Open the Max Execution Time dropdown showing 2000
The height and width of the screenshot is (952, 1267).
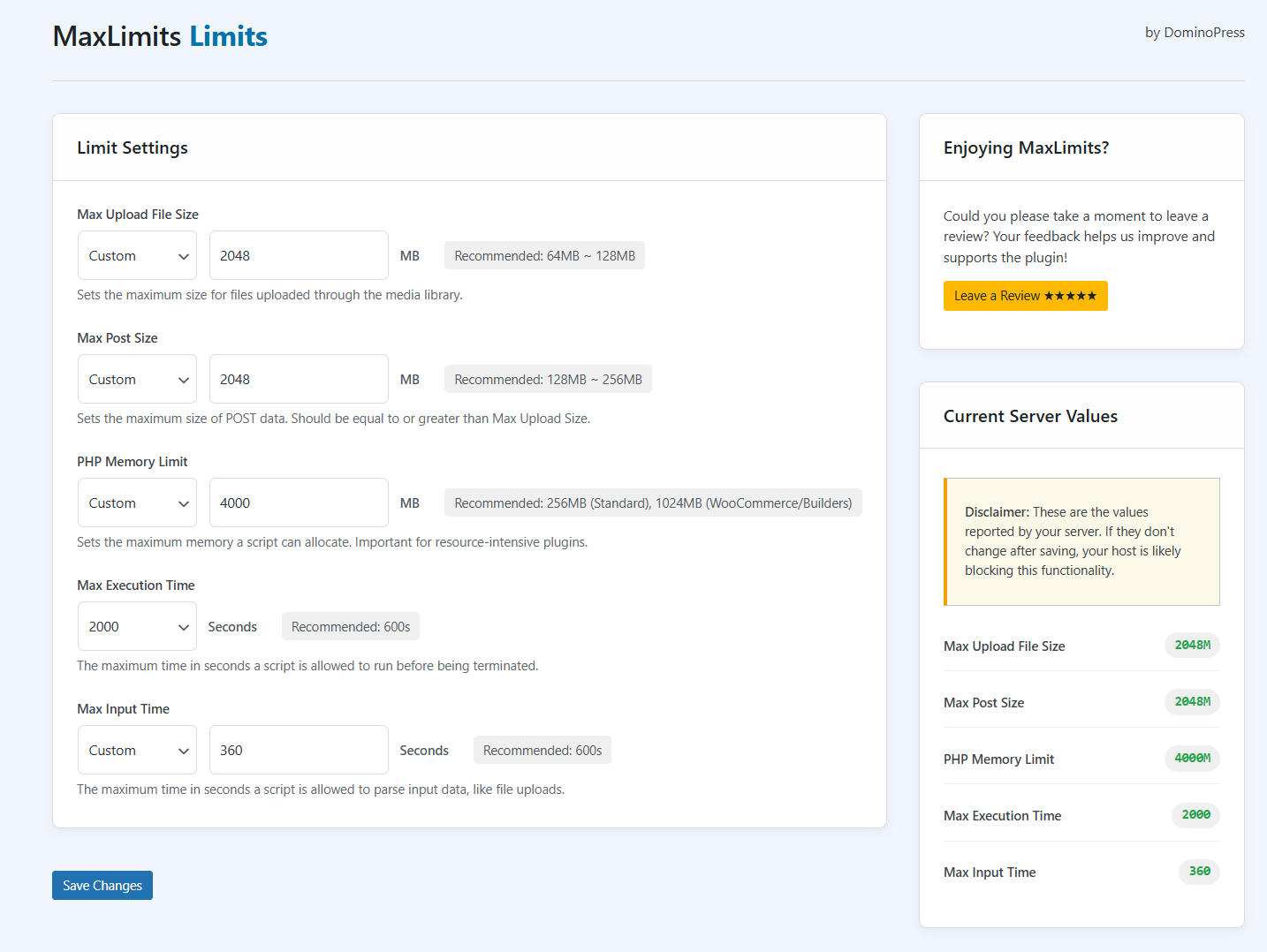pos(137,627)
